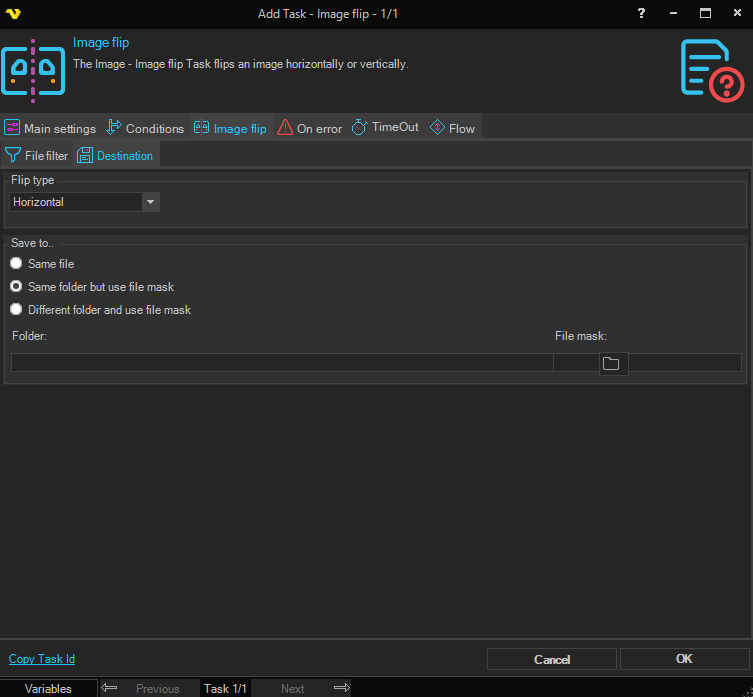Select Different folder and use file mask
This screenshot has width=753, height=697.
(x=16, y=310)
